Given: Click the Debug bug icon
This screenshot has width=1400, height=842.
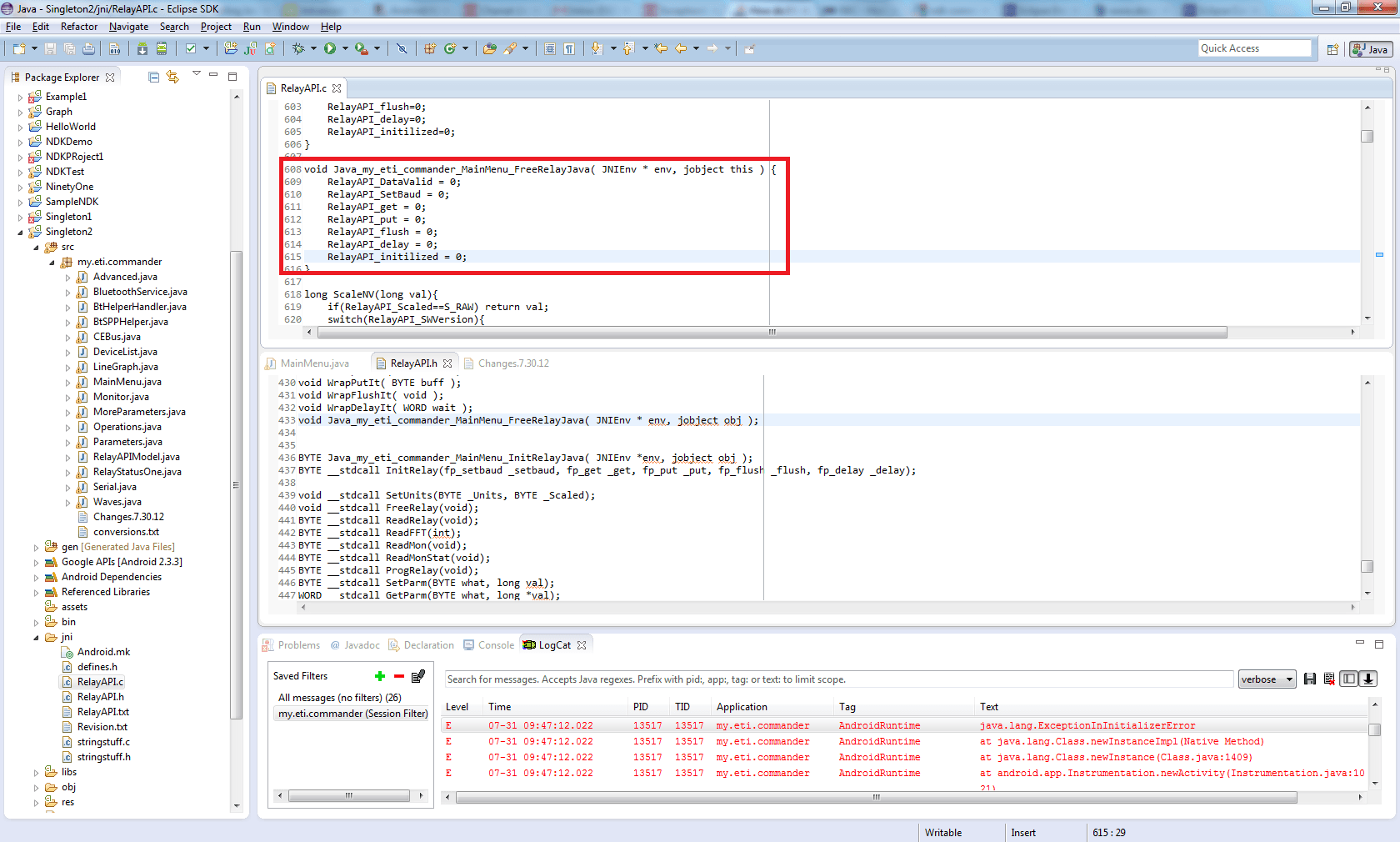Looking at the screenshot, I should pyautogui.click(x=298, y=49).
